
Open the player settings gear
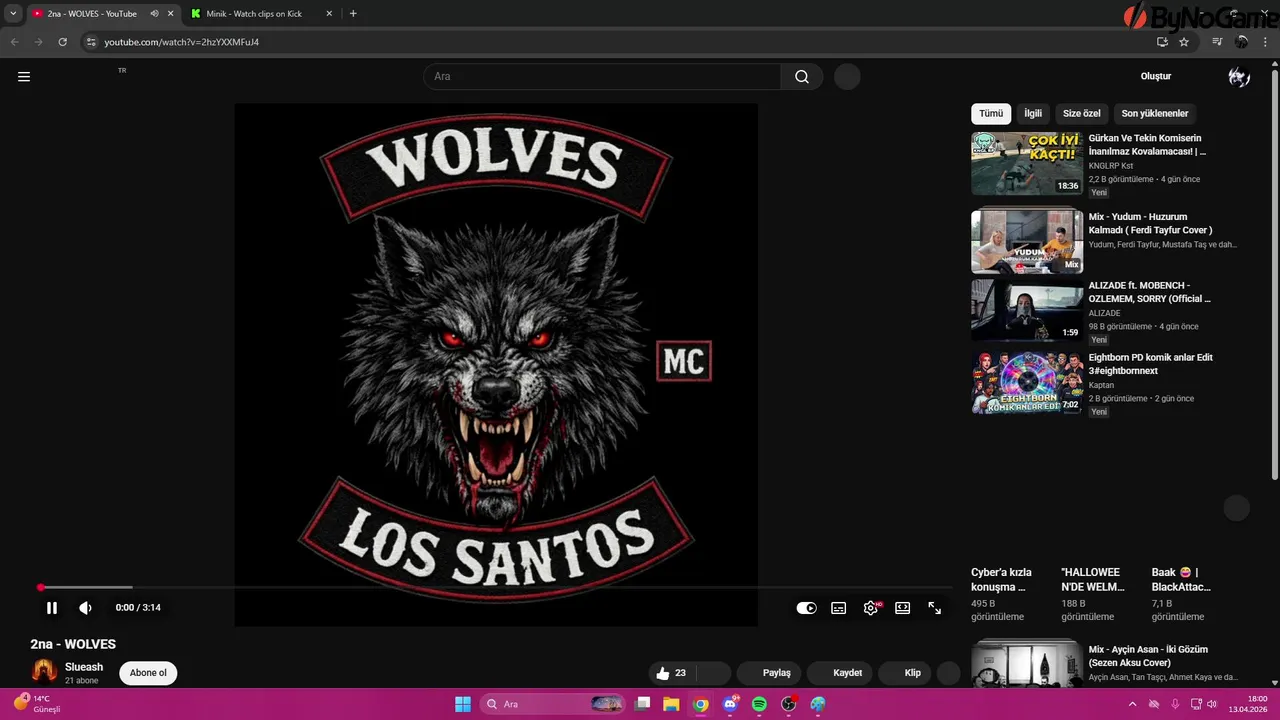pos(871,608)
